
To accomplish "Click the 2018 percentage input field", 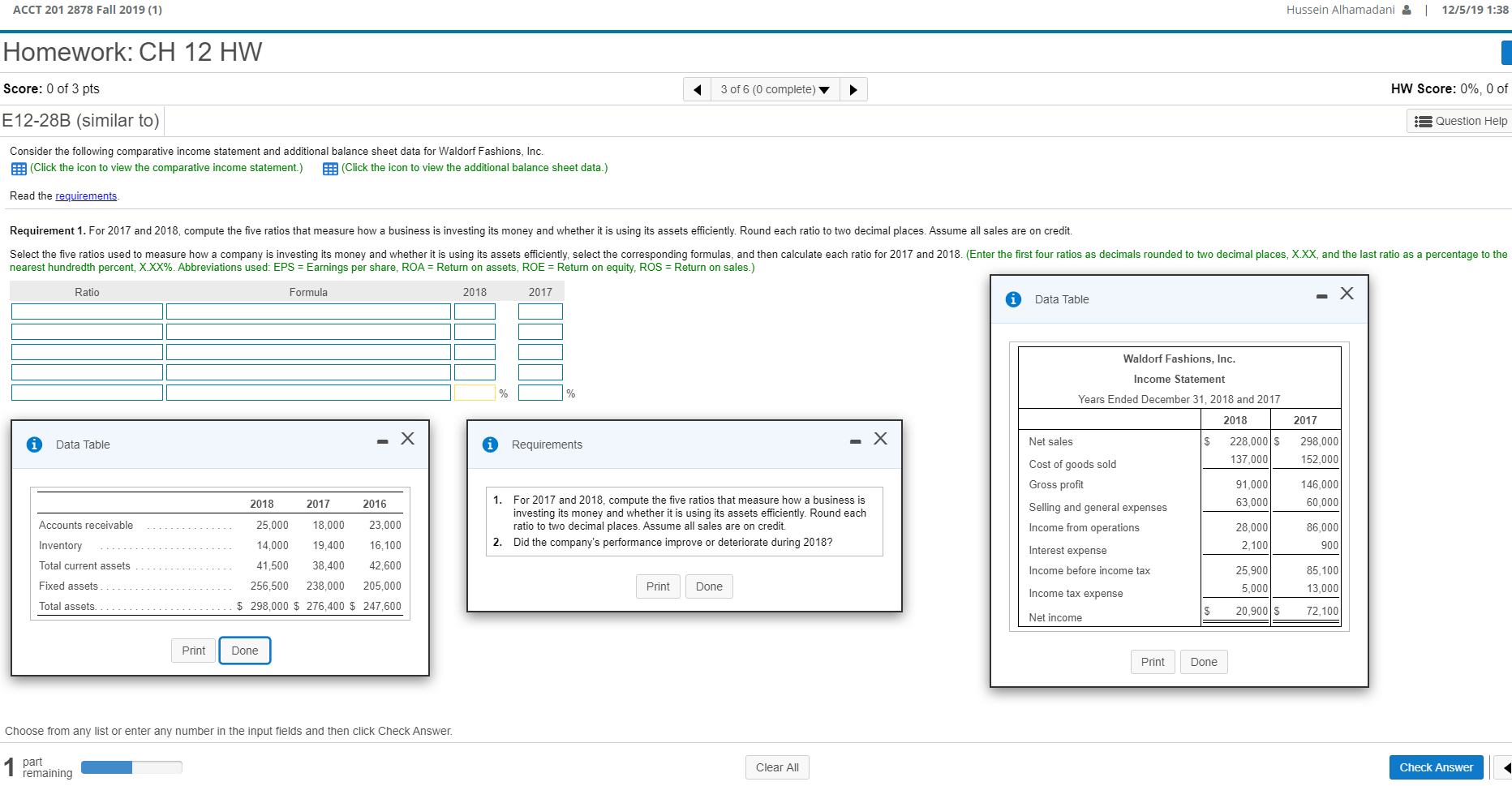I will (x=475, y=393).
